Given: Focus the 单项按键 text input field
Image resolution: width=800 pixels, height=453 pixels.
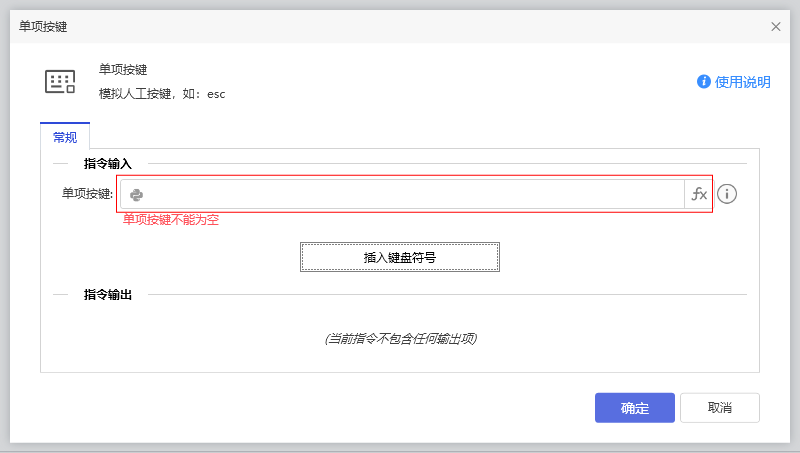Looking at the screenshot, I should pos(410,195).
